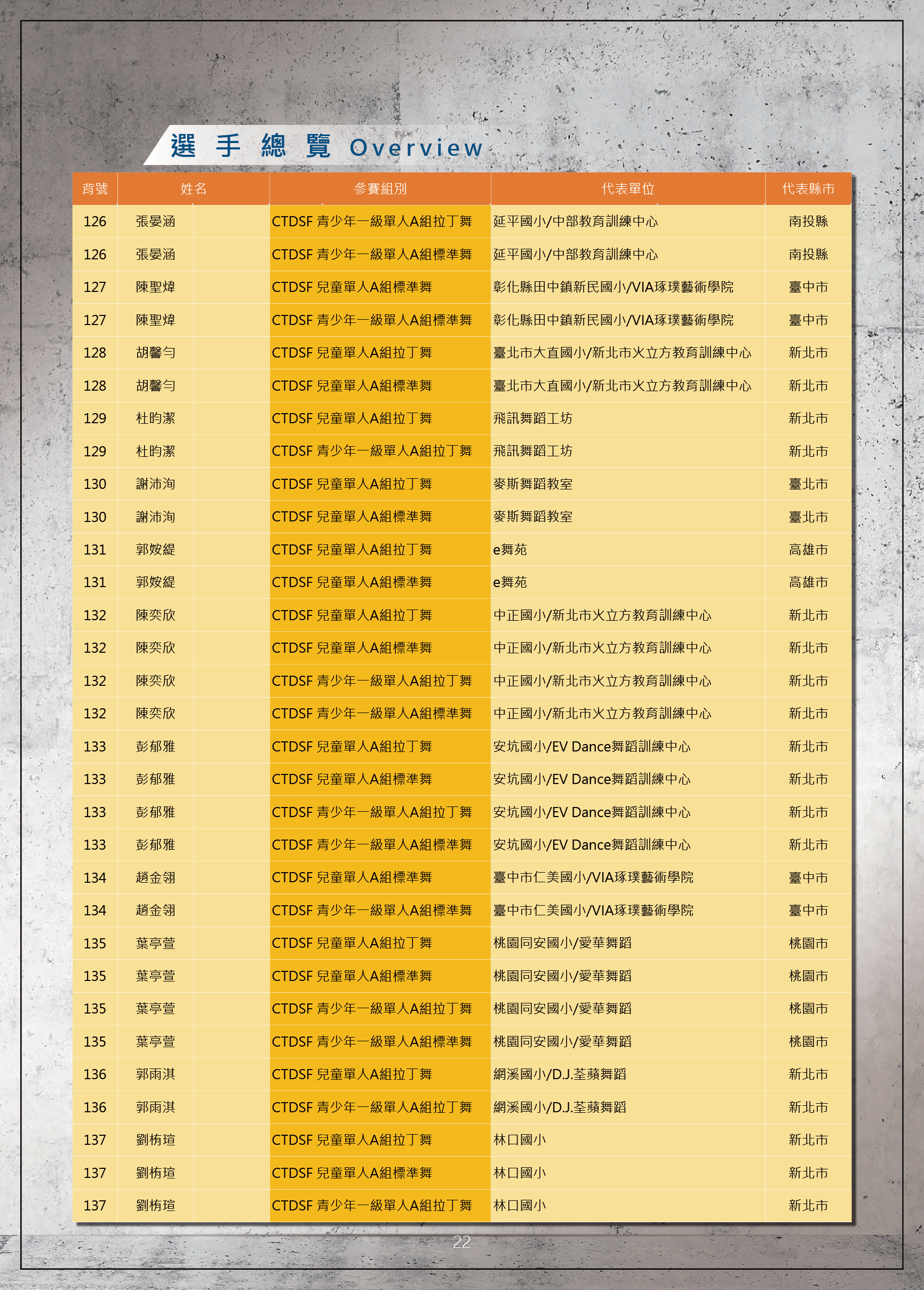Click 陳奕欣 in the 兒童單人A組拉丁舞 row
This screenshot has height=1290, width=924.
pos(155,615)
